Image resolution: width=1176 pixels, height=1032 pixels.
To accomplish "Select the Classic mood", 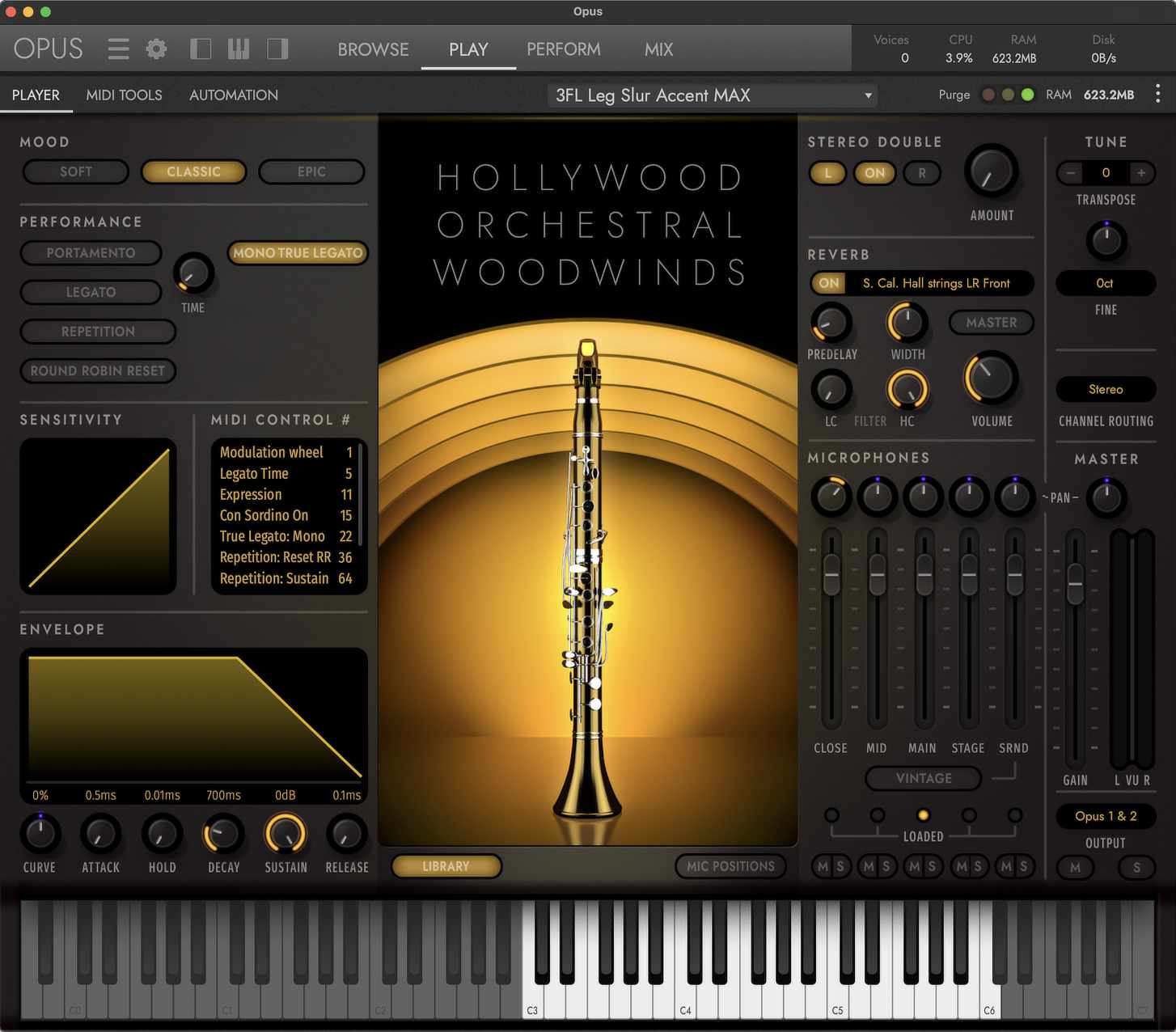I will [193, 171].
